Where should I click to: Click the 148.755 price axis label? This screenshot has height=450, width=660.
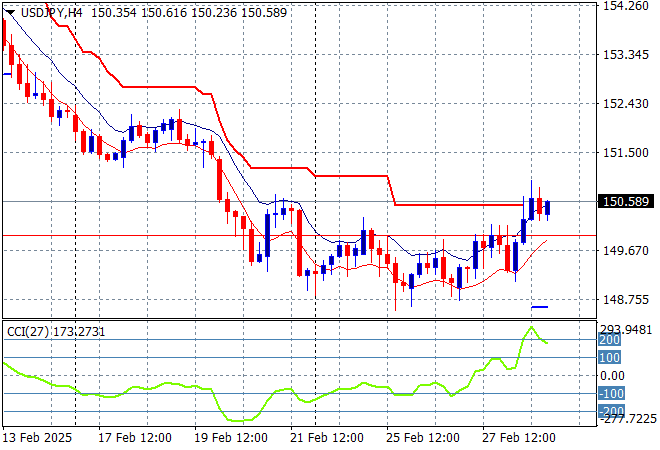(624, 299)
